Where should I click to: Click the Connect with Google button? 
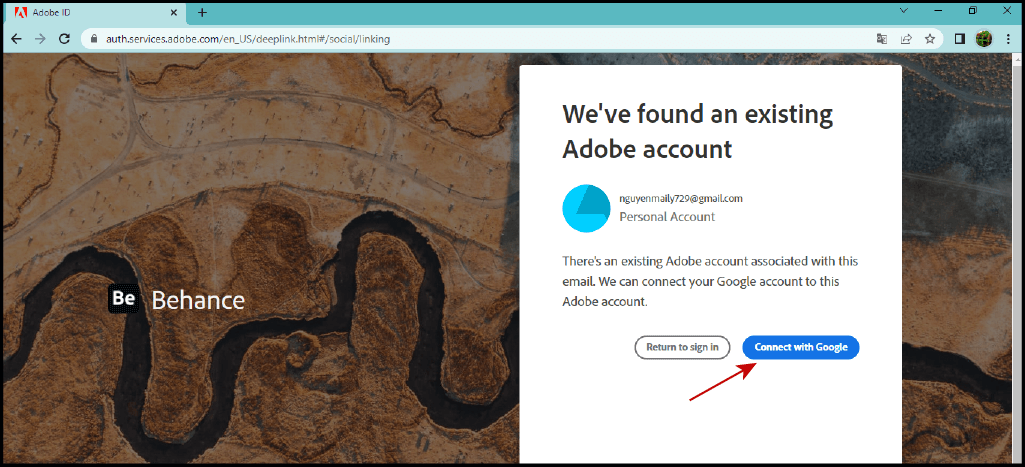click(x=801, y=347)
